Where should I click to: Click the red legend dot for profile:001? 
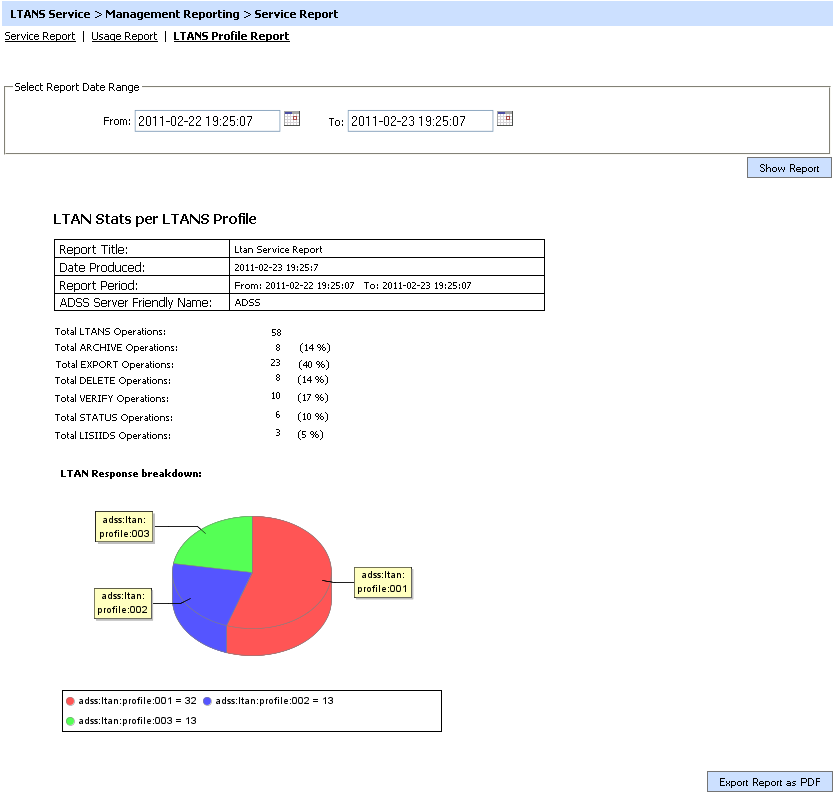point(70,701)
